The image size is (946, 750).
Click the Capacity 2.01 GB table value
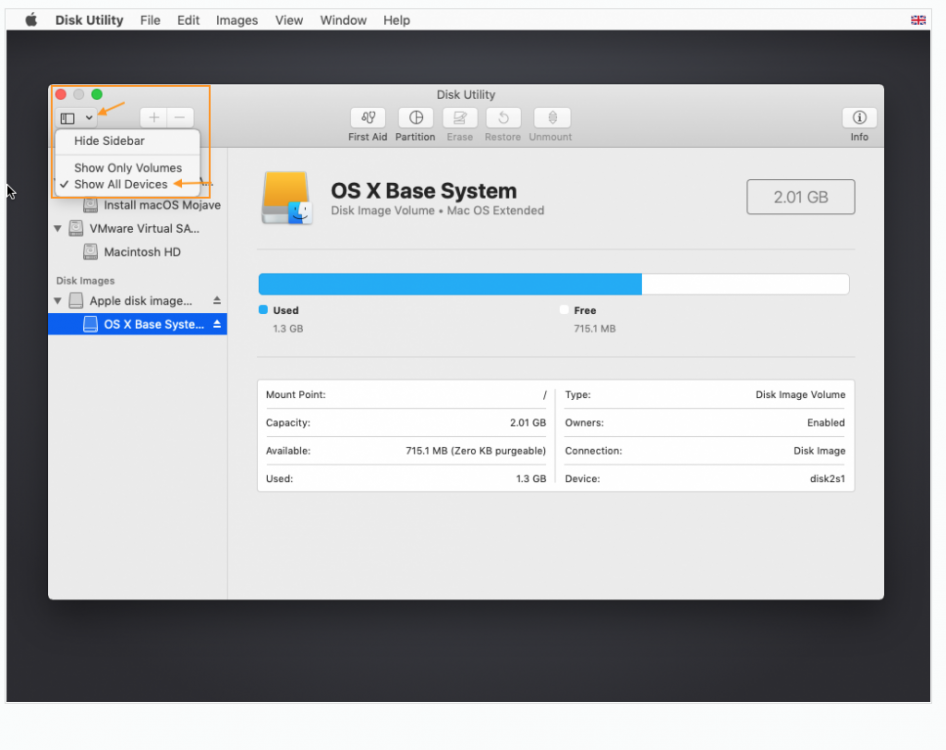(528, 422)
